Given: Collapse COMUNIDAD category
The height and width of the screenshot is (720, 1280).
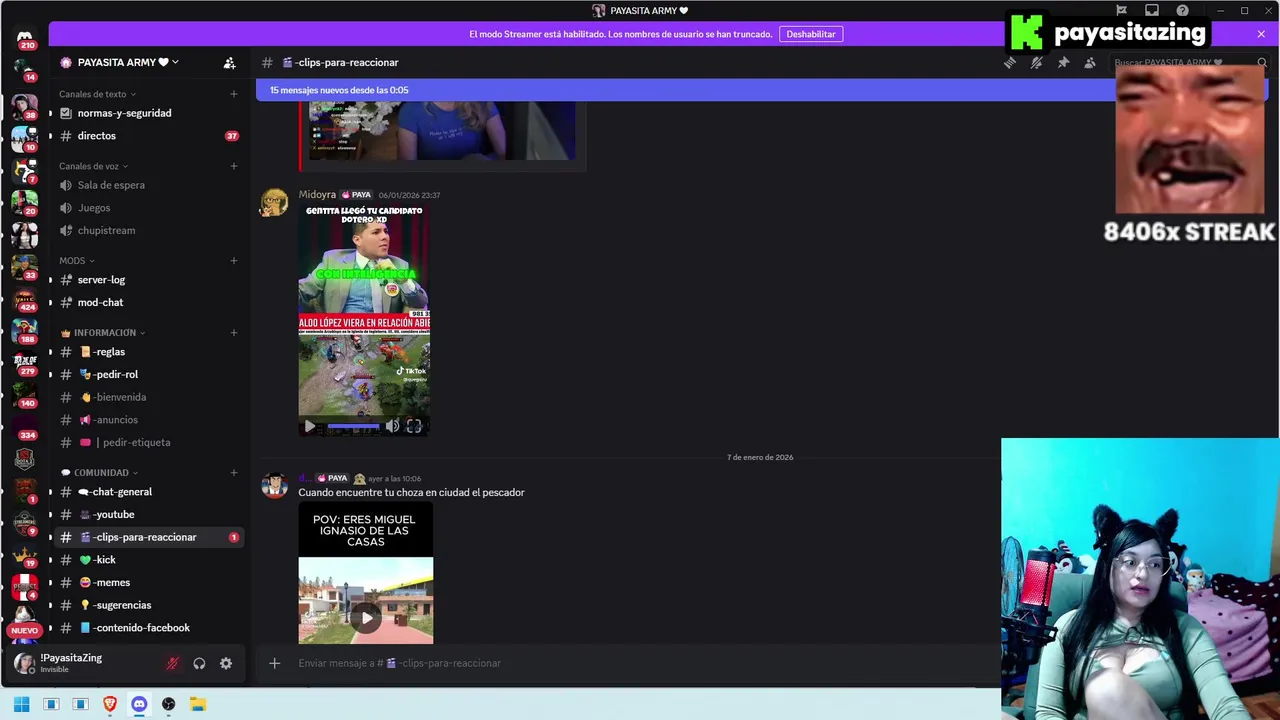Looking at the screenshot, I should pyautogui.click(x=99, y=472).
